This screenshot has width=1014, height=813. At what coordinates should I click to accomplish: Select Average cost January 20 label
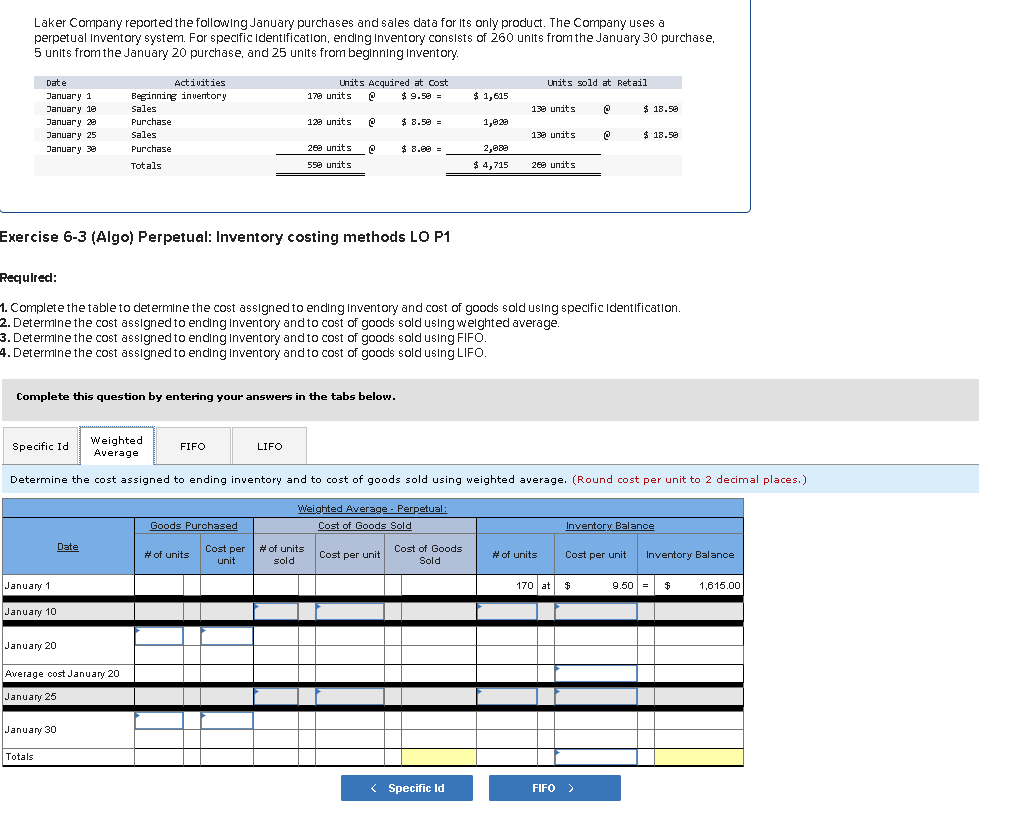pyautogui.click(x=62, y=673)
